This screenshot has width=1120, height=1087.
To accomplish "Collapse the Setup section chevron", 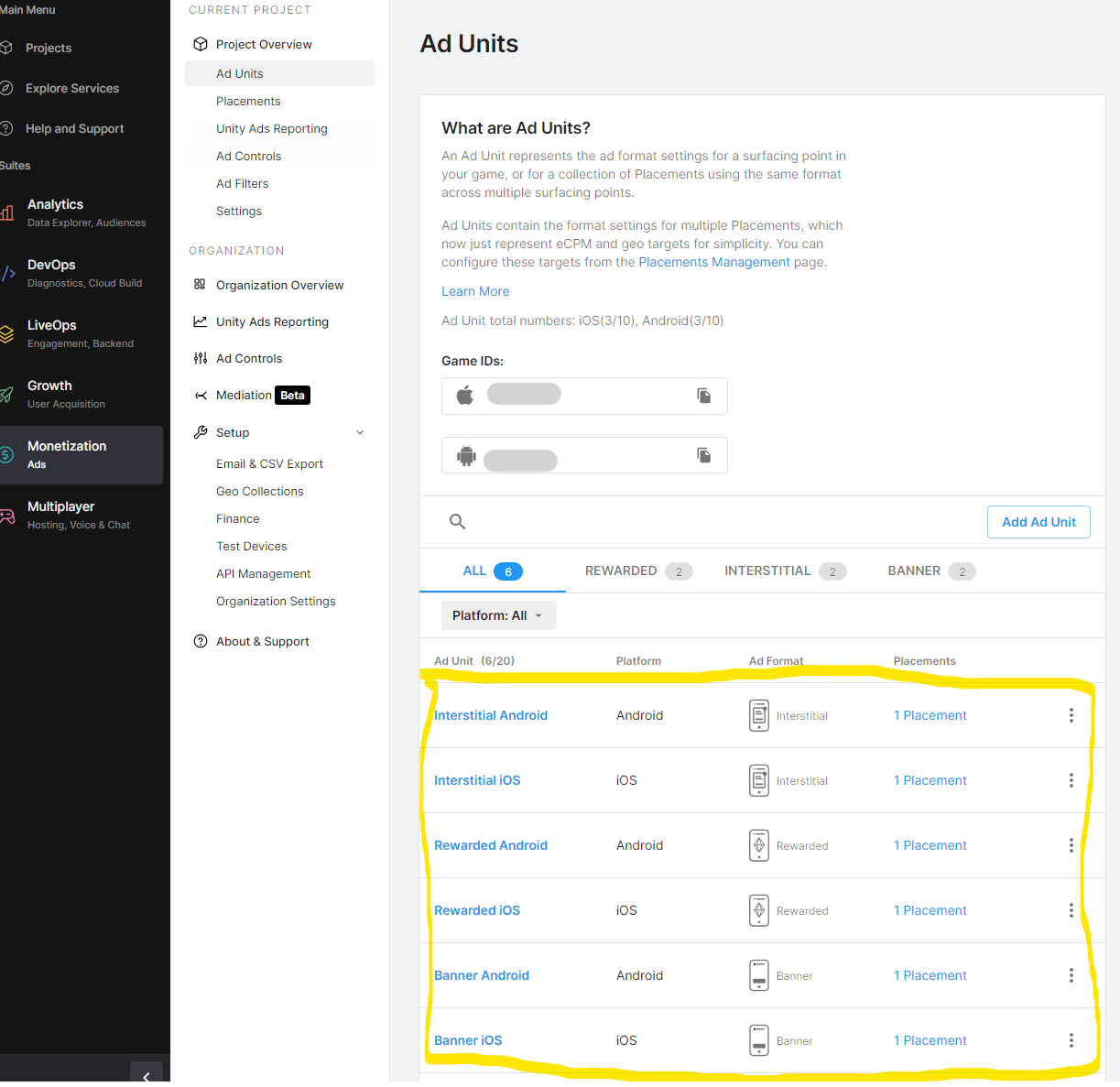I will pyautogui.click(x=360, y=432).
